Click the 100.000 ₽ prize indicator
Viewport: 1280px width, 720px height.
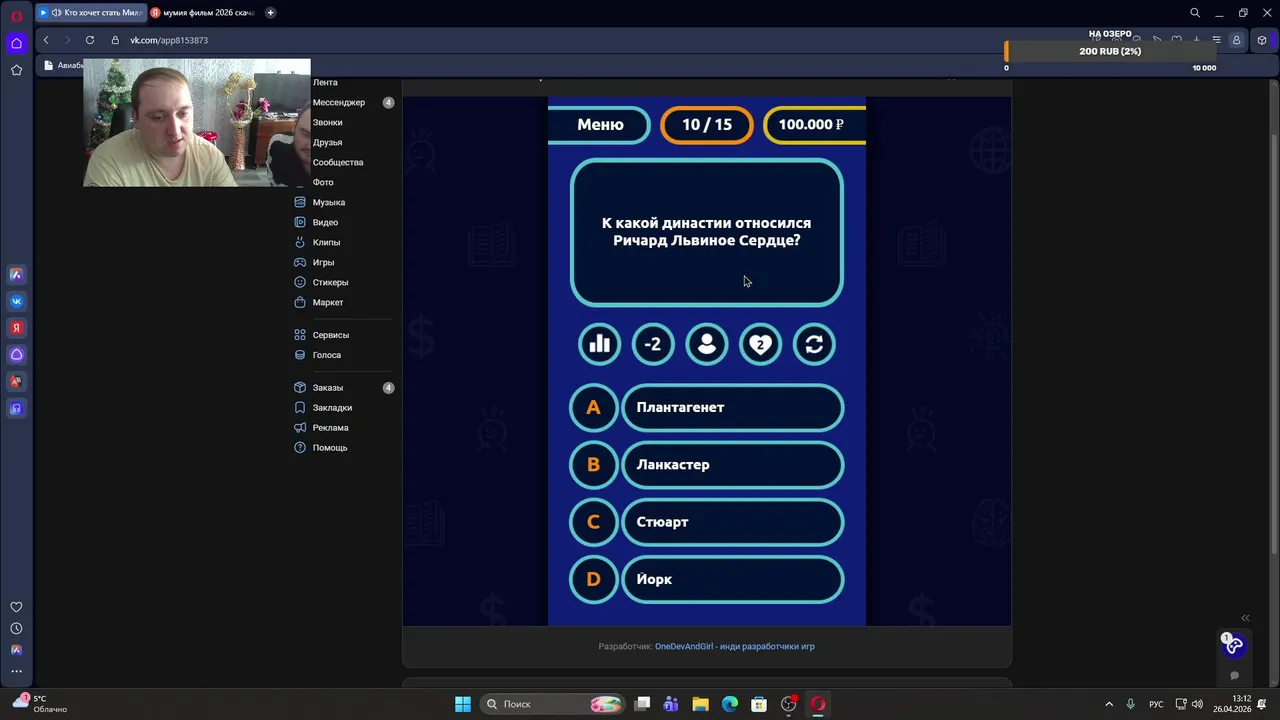pyautogui.click(x=814, y=125)
